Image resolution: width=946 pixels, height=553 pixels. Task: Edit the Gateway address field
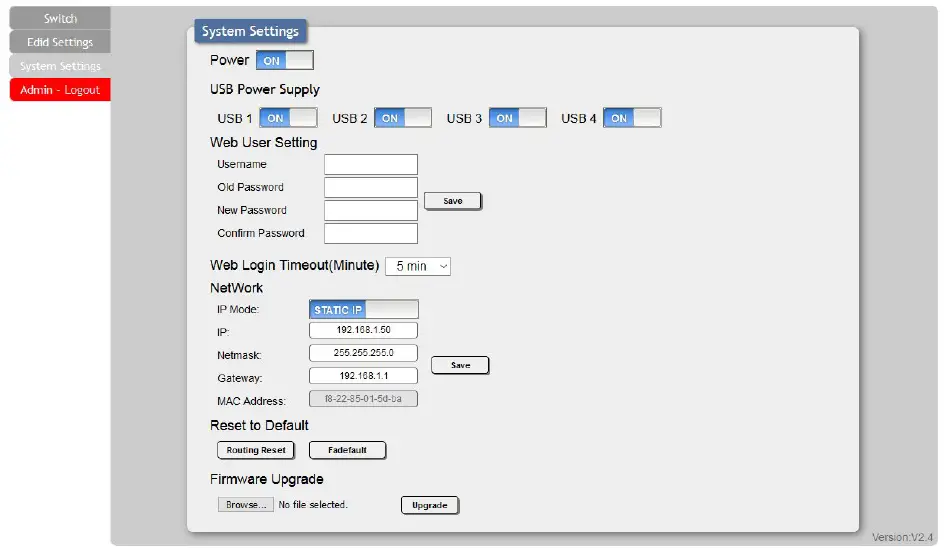tap(363, 376)
